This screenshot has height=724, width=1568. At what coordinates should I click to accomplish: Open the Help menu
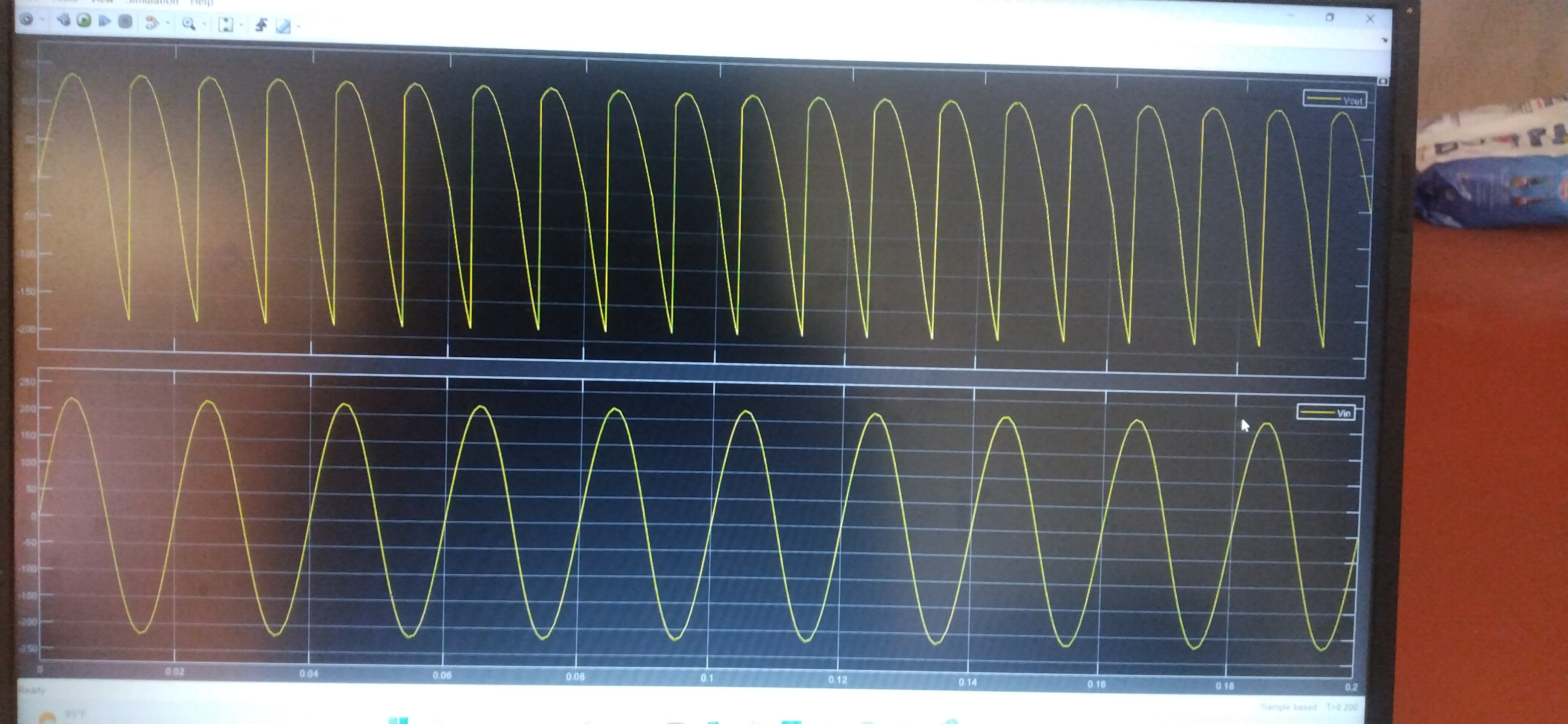coord(202,3)
